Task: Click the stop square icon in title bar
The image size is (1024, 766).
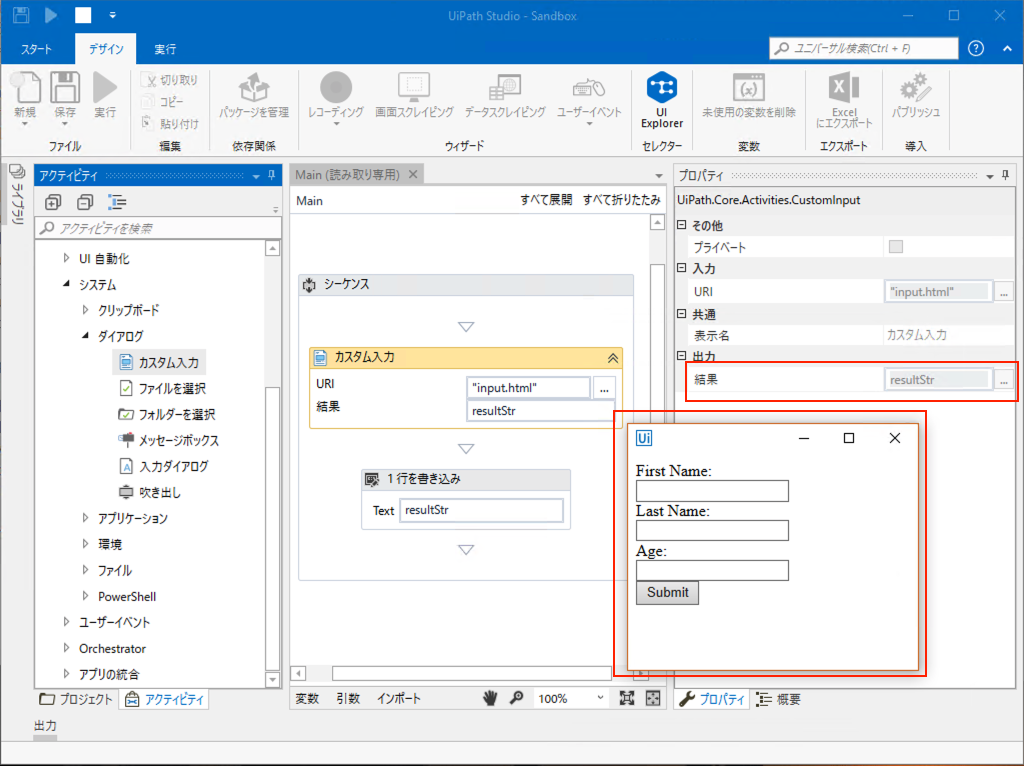Action: click(83, 15)
